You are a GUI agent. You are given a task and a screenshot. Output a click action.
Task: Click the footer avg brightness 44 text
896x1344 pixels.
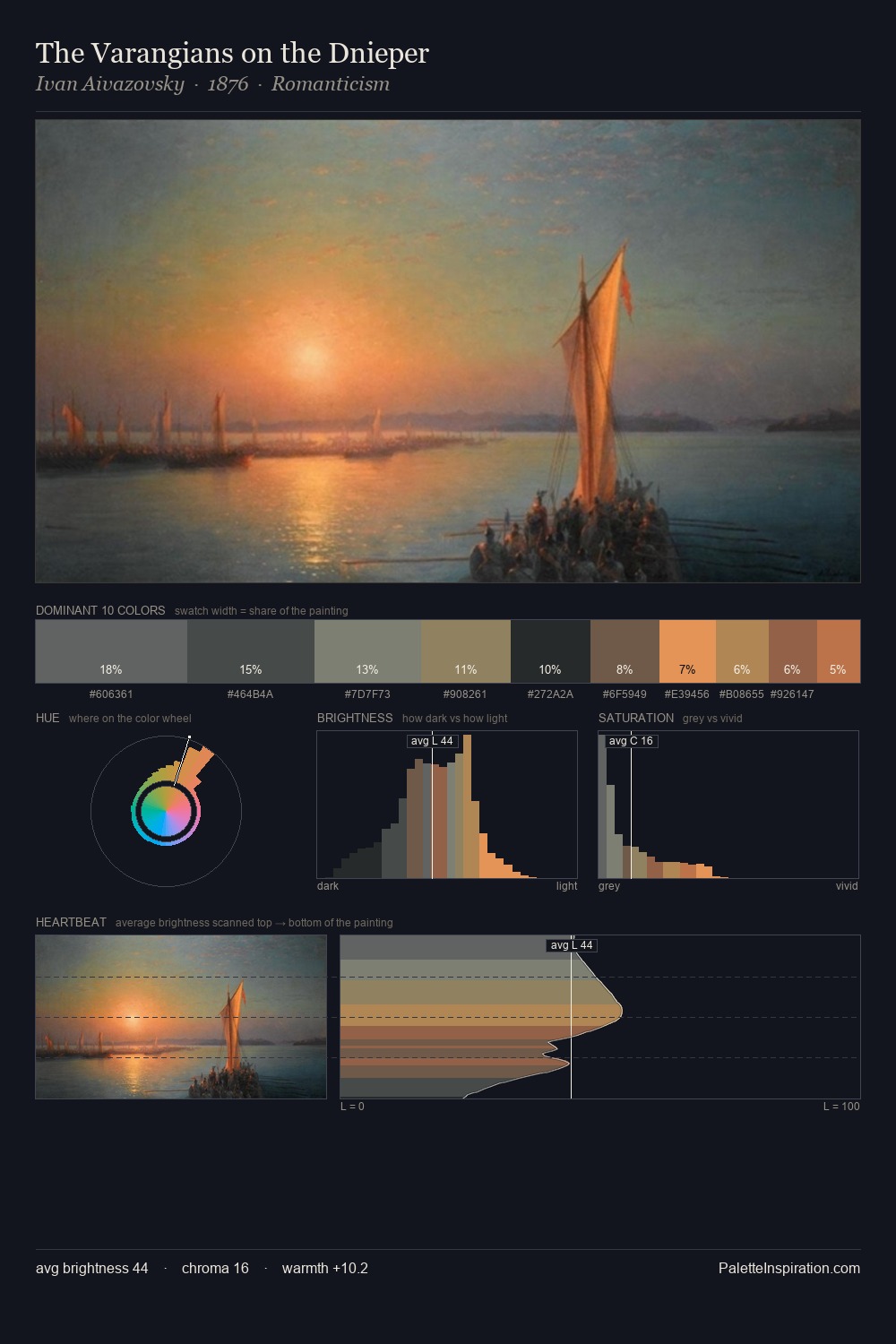92,1268
